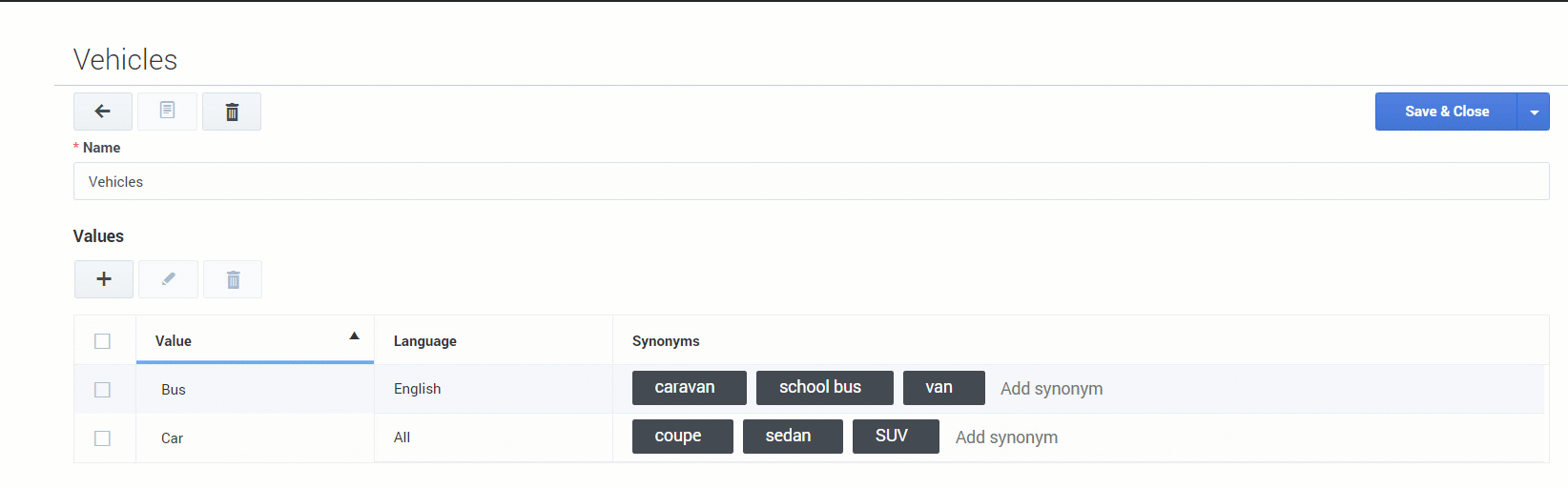
Task: Click the Language column header
Action: tap(425, 341)
